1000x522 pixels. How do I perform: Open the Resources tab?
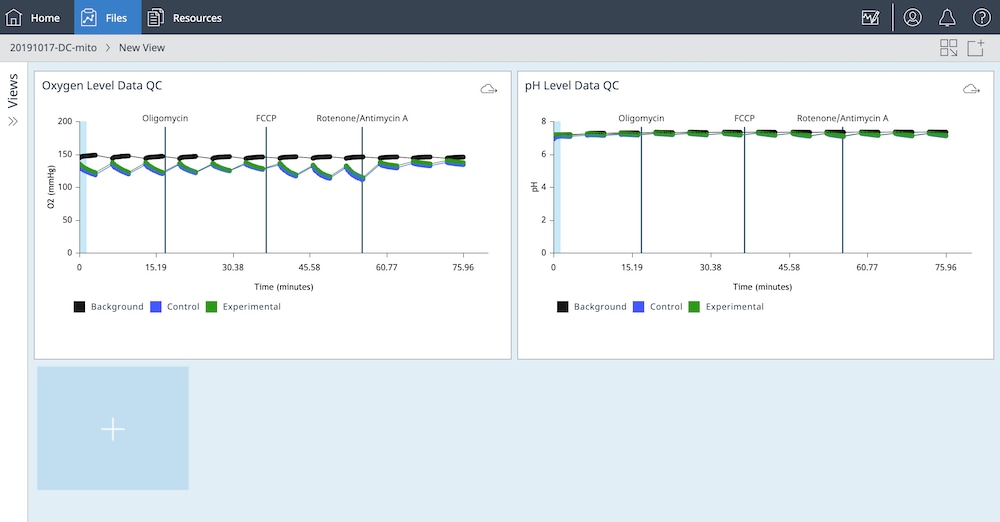pos(185,17)
